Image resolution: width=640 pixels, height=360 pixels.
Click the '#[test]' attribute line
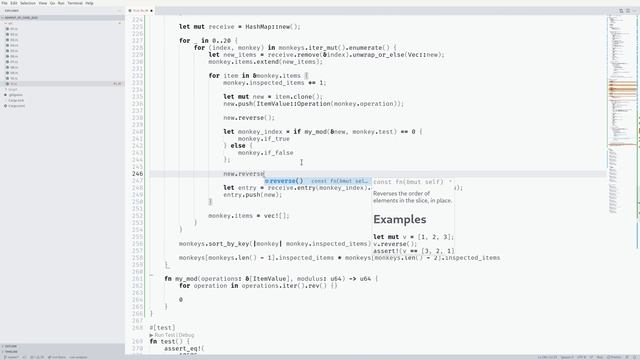pyautogui.click(x=162, y=327)
